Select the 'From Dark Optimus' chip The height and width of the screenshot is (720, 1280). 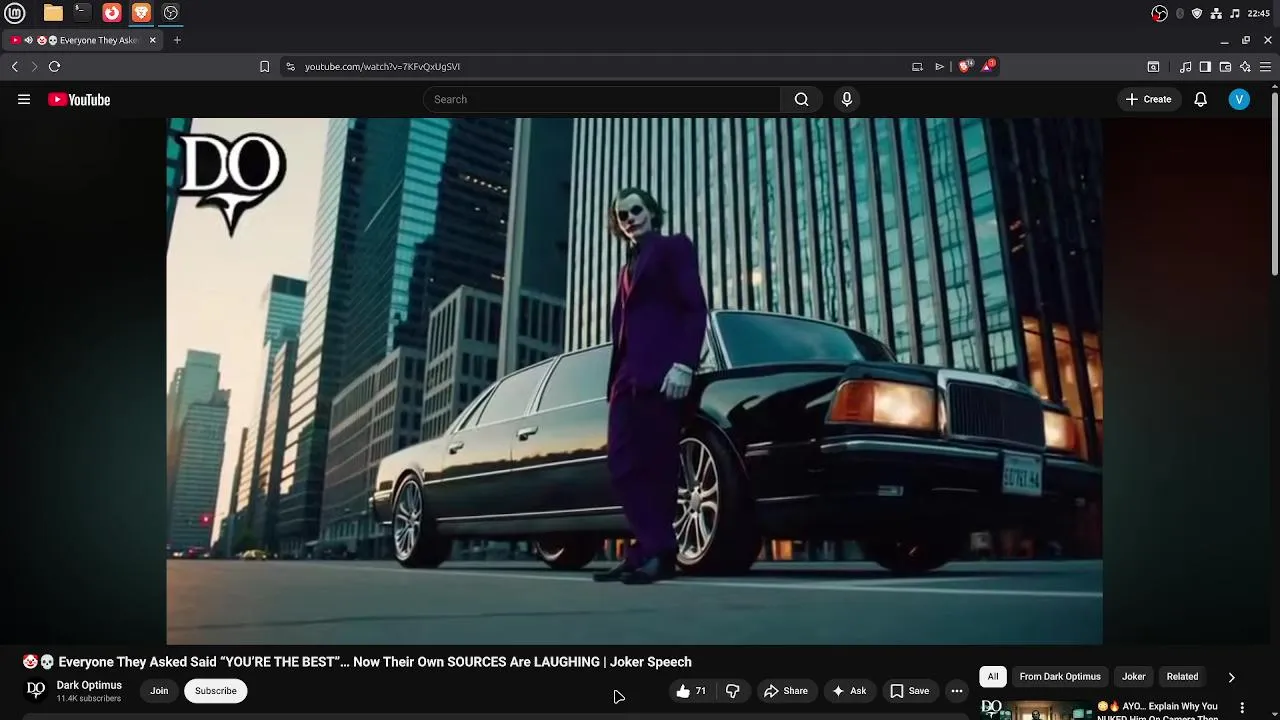1060,677
